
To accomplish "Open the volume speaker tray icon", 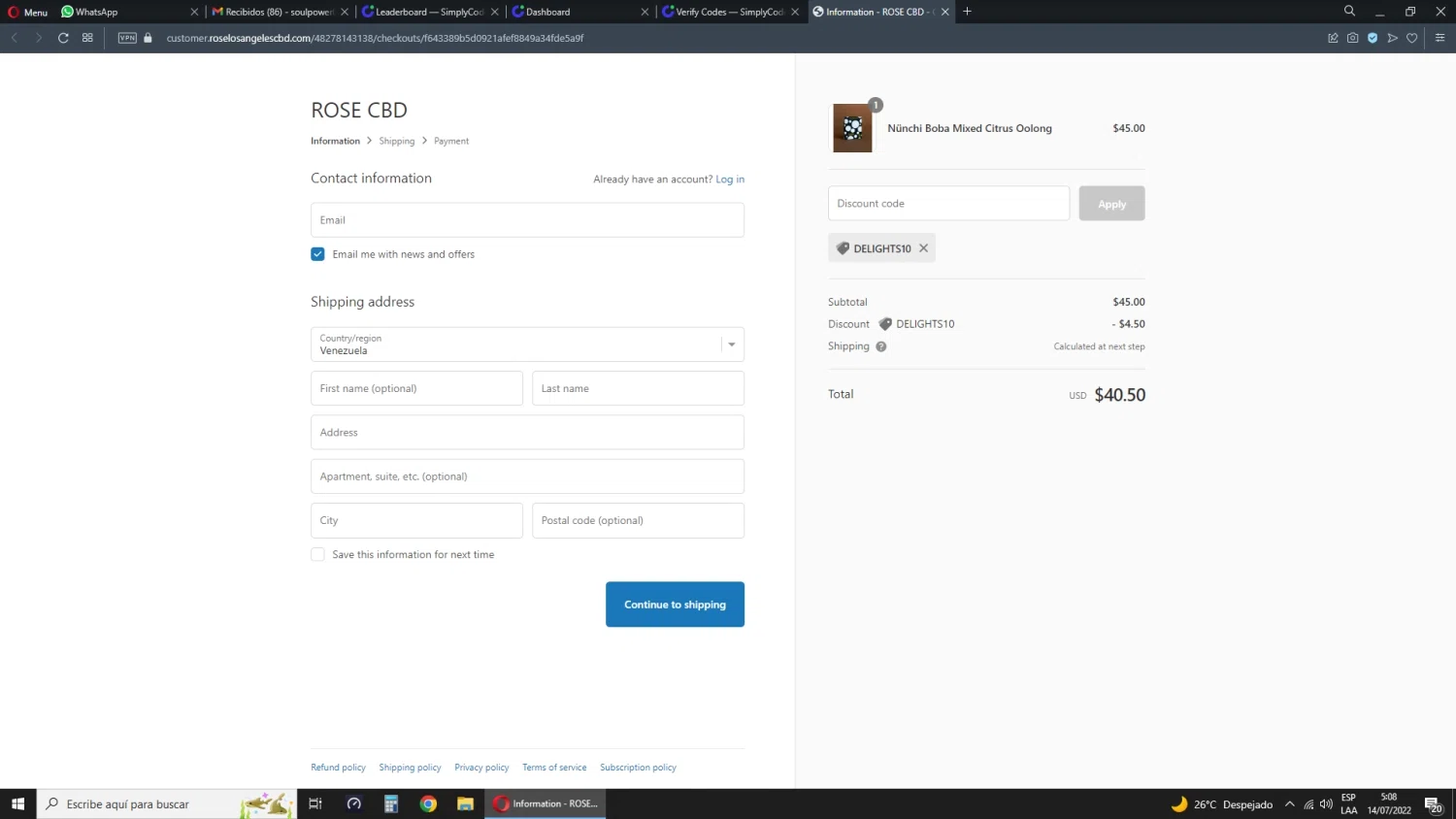I will pos(1326,804).
